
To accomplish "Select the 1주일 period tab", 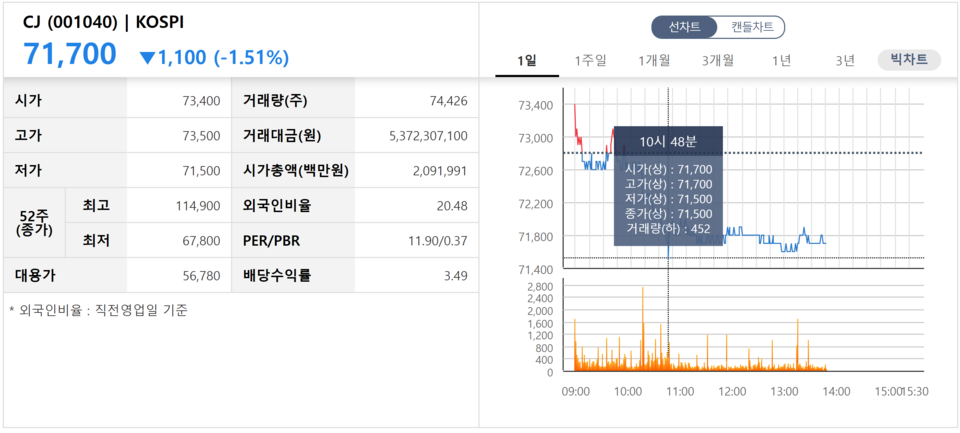I will [x=590, y=60].
